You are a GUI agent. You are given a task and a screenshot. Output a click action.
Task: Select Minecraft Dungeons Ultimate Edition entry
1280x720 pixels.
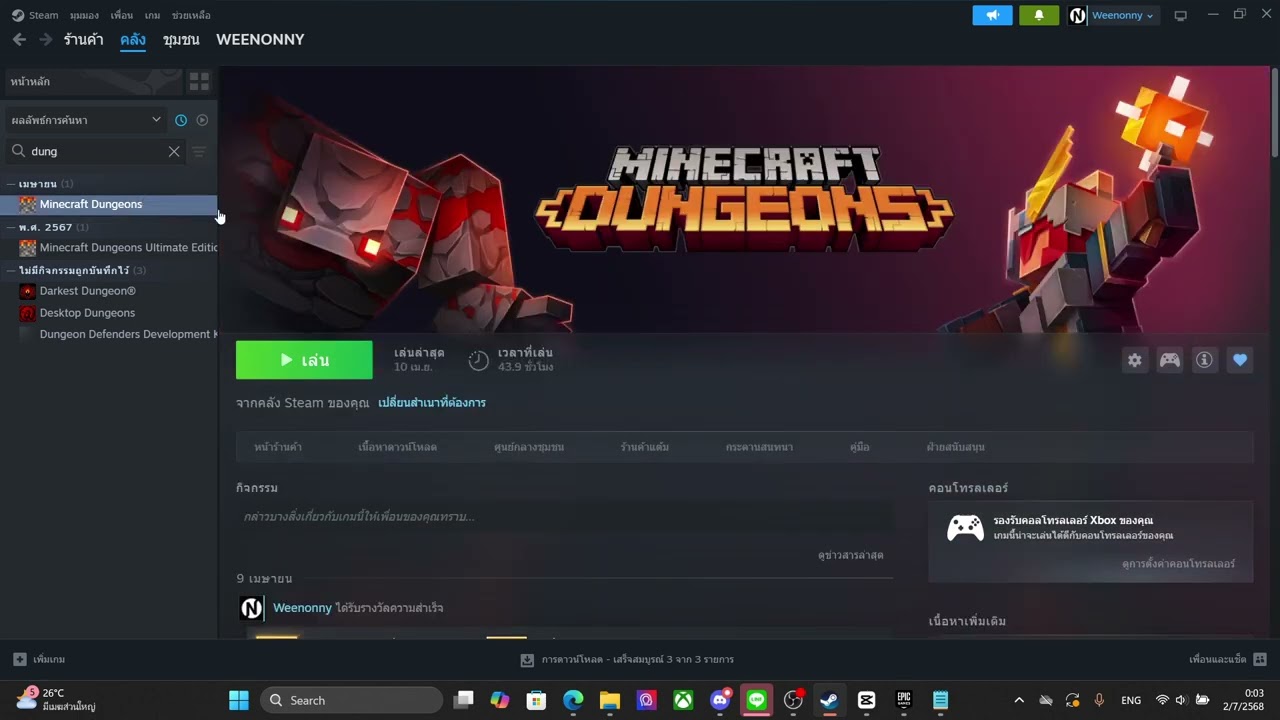[109, 248]
